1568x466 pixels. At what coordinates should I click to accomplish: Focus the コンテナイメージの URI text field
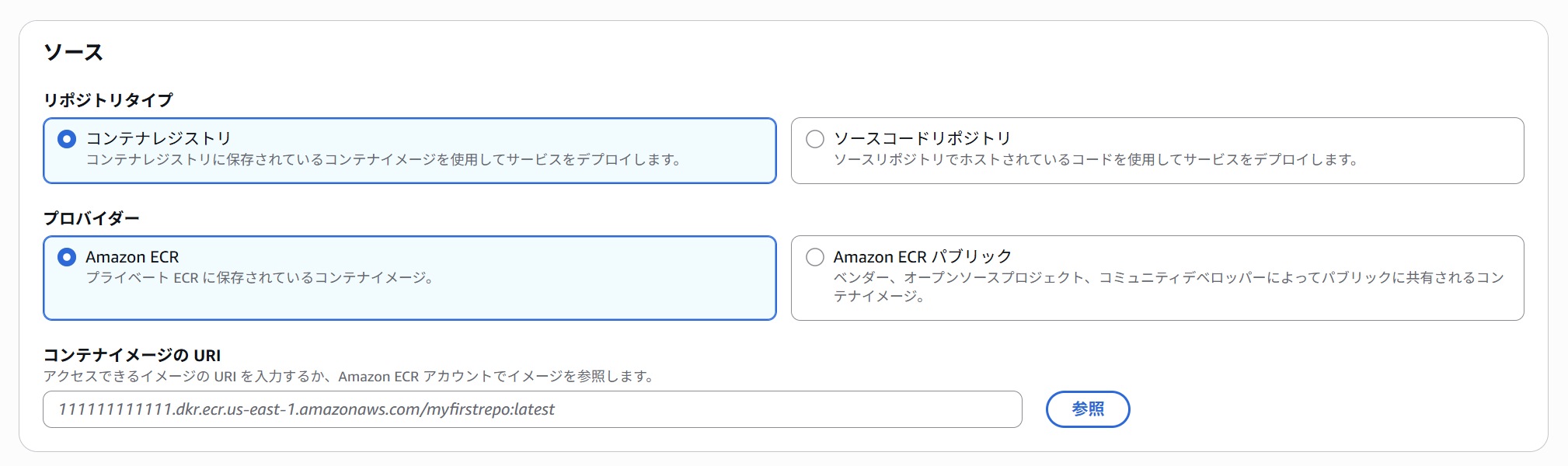531,409
